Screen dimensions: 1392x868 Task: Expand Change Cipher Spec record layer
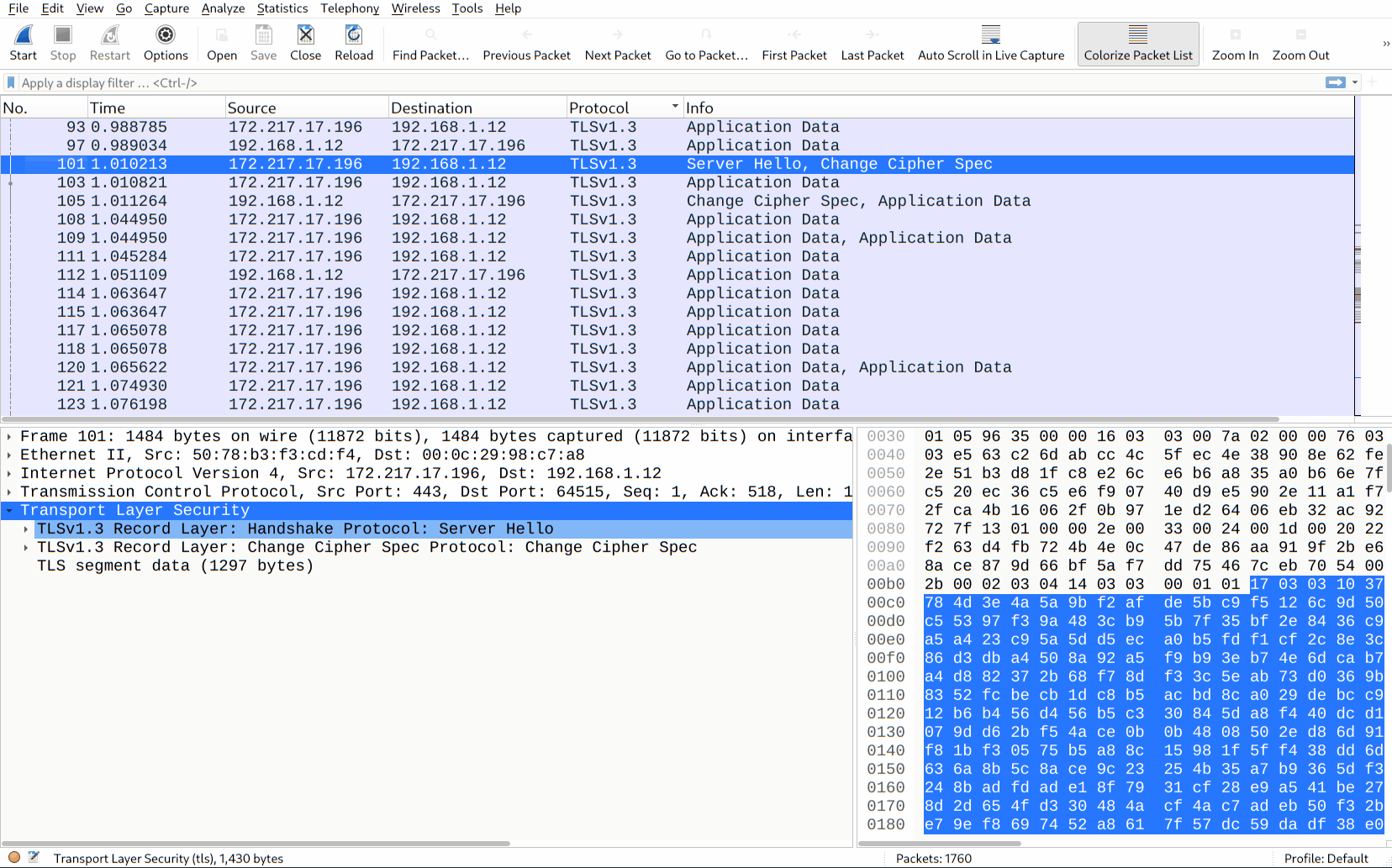pyautogui.click(x=26, y=547)
